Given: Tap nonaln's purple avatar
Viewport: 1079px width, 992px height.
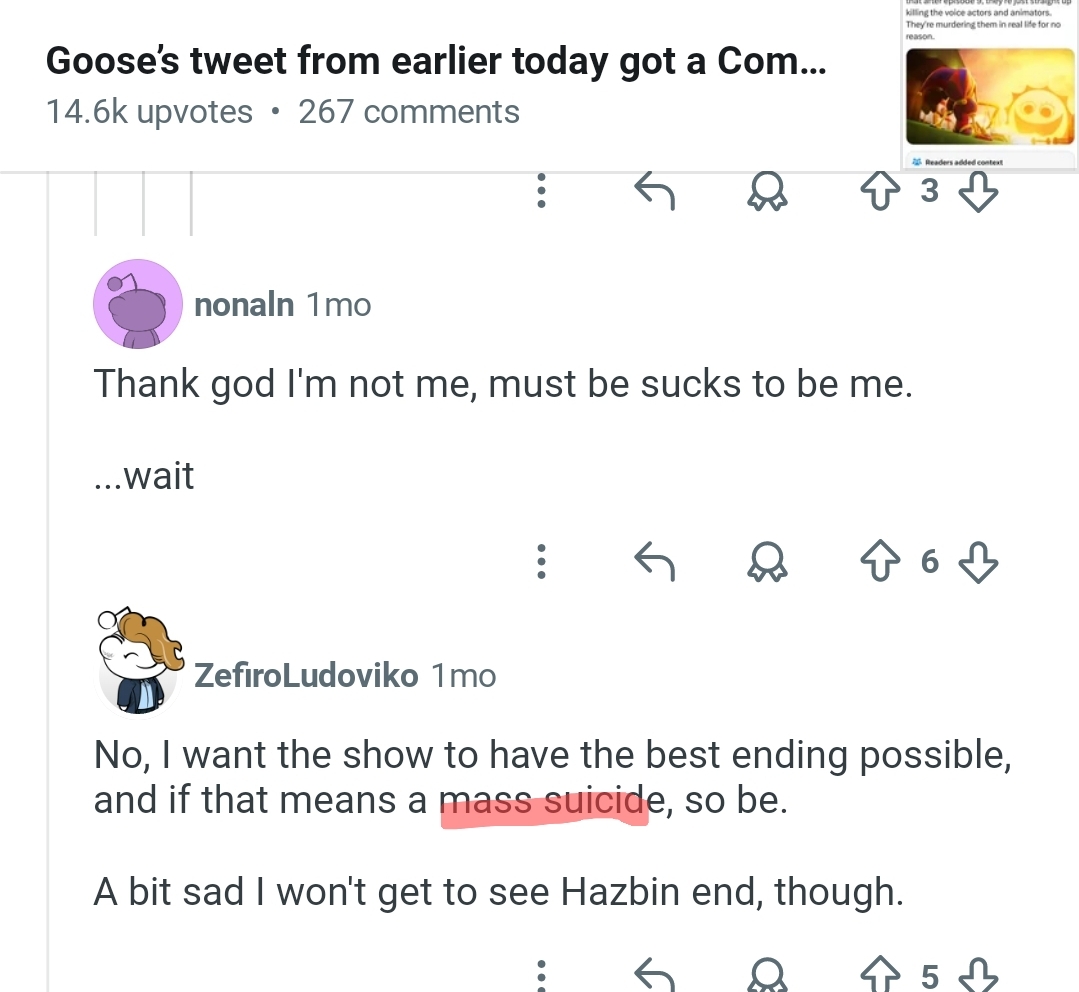Looking at the screenshot, I should tap(137, 305).
